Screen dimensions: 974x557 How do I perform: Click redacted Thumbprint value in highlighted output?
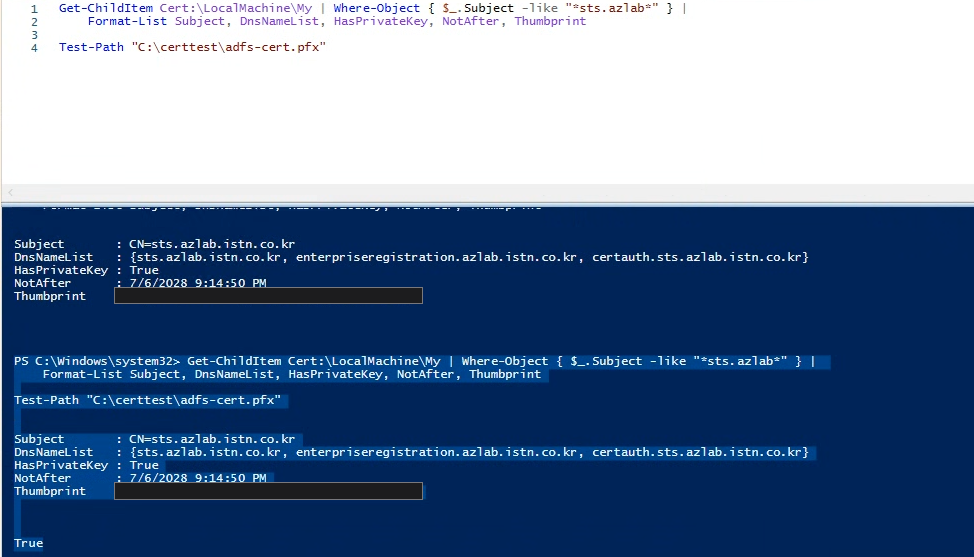[x=268, y=491]
